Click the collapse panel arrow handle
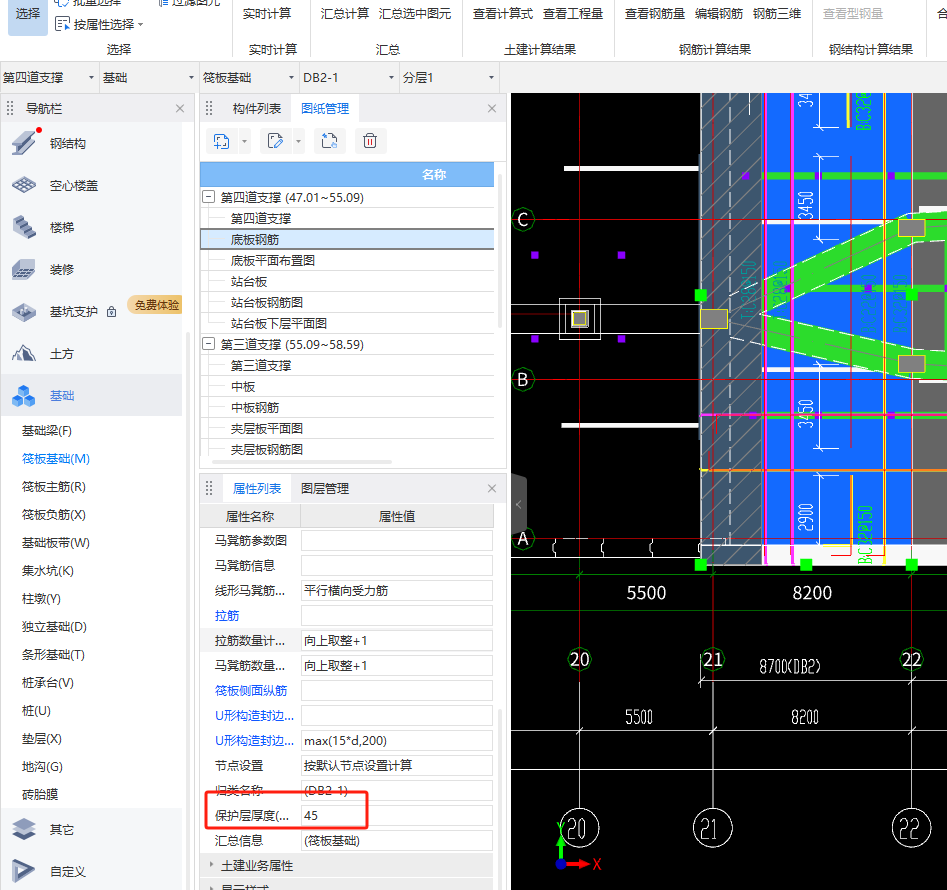The width and height of the screenshot is (947, 890). tap(519, 505)
